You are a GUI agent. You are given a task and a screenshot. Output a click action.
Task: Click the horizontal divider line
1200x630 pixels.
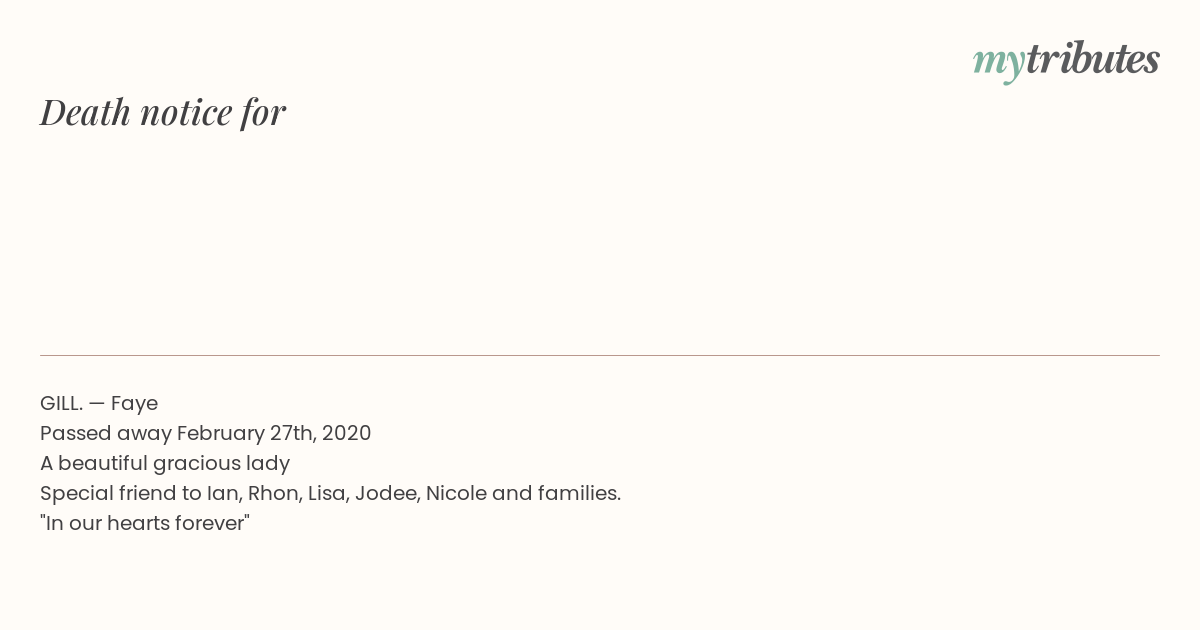coord(600,355)
